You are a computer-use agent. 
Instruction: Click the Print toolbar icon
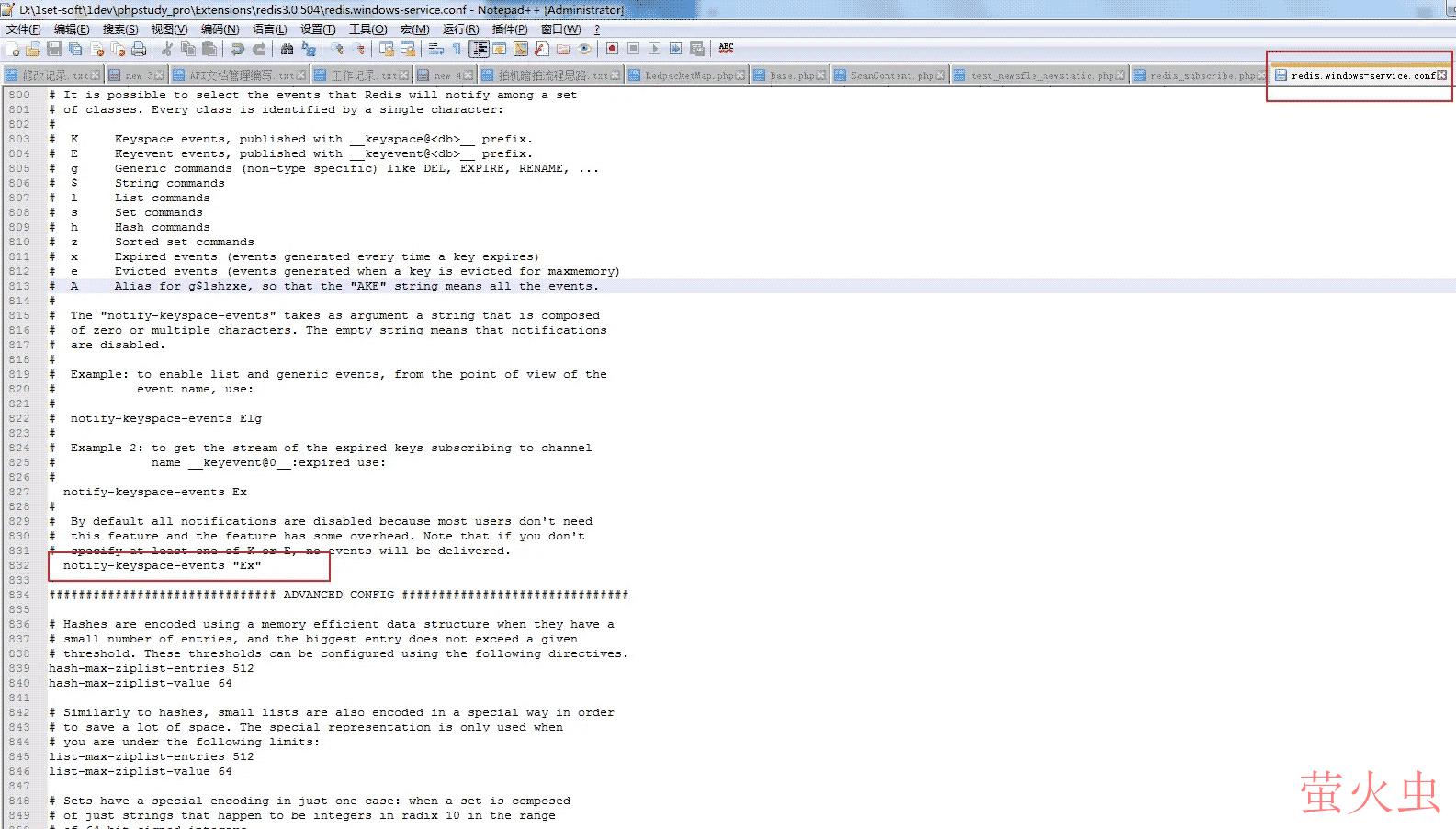click(x=139, y=49)
